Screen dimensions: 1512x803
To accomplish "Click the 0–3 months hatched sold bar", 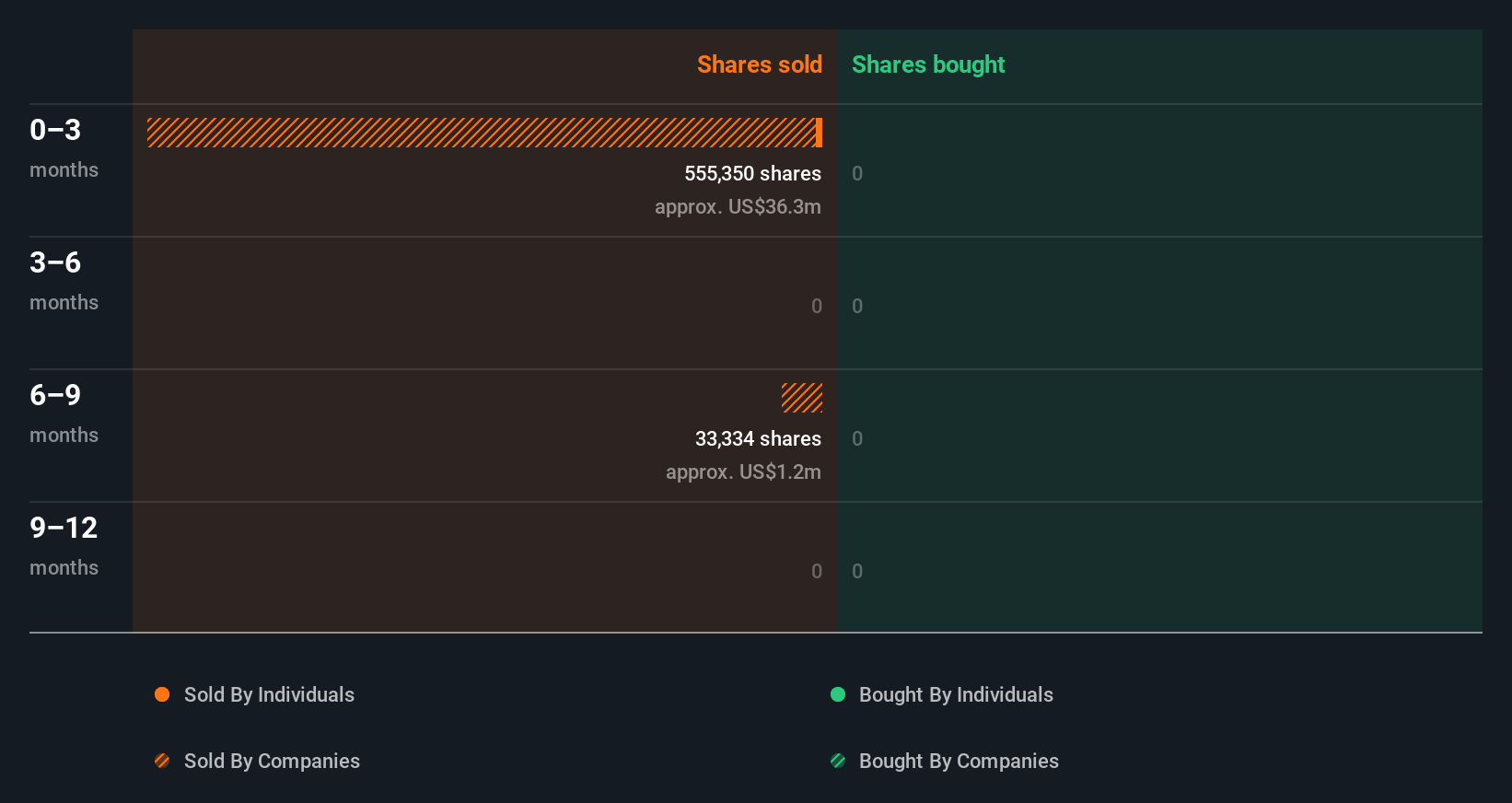I will click(x=482, y=133).
